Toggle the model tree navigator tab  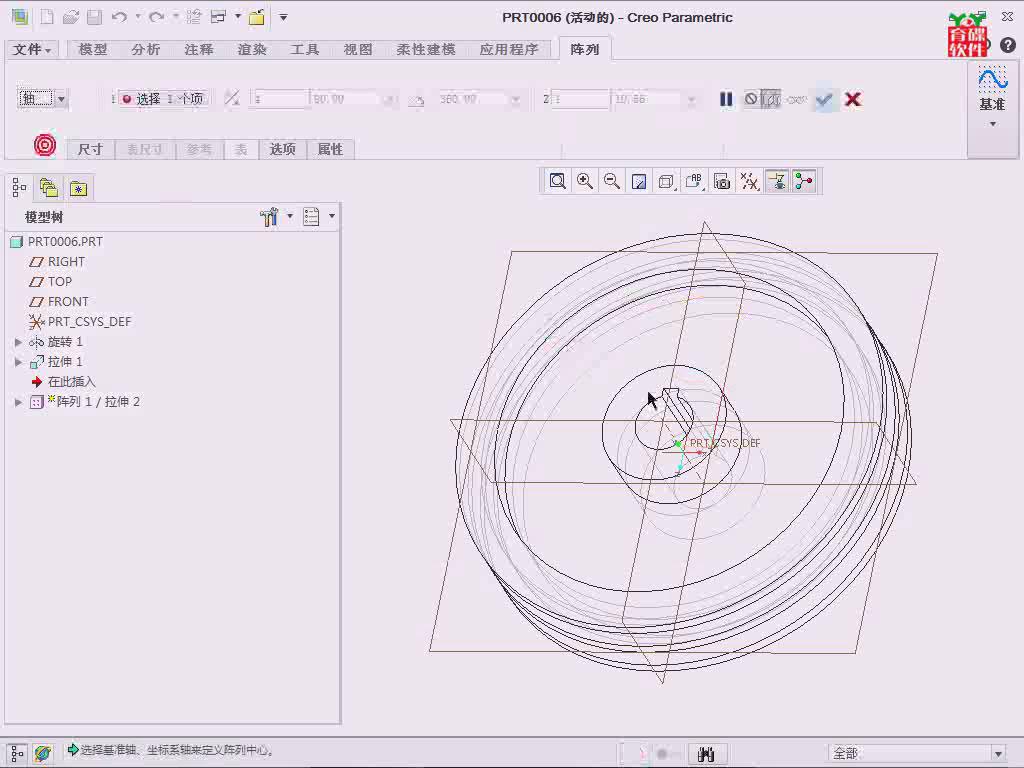(19, 188)
